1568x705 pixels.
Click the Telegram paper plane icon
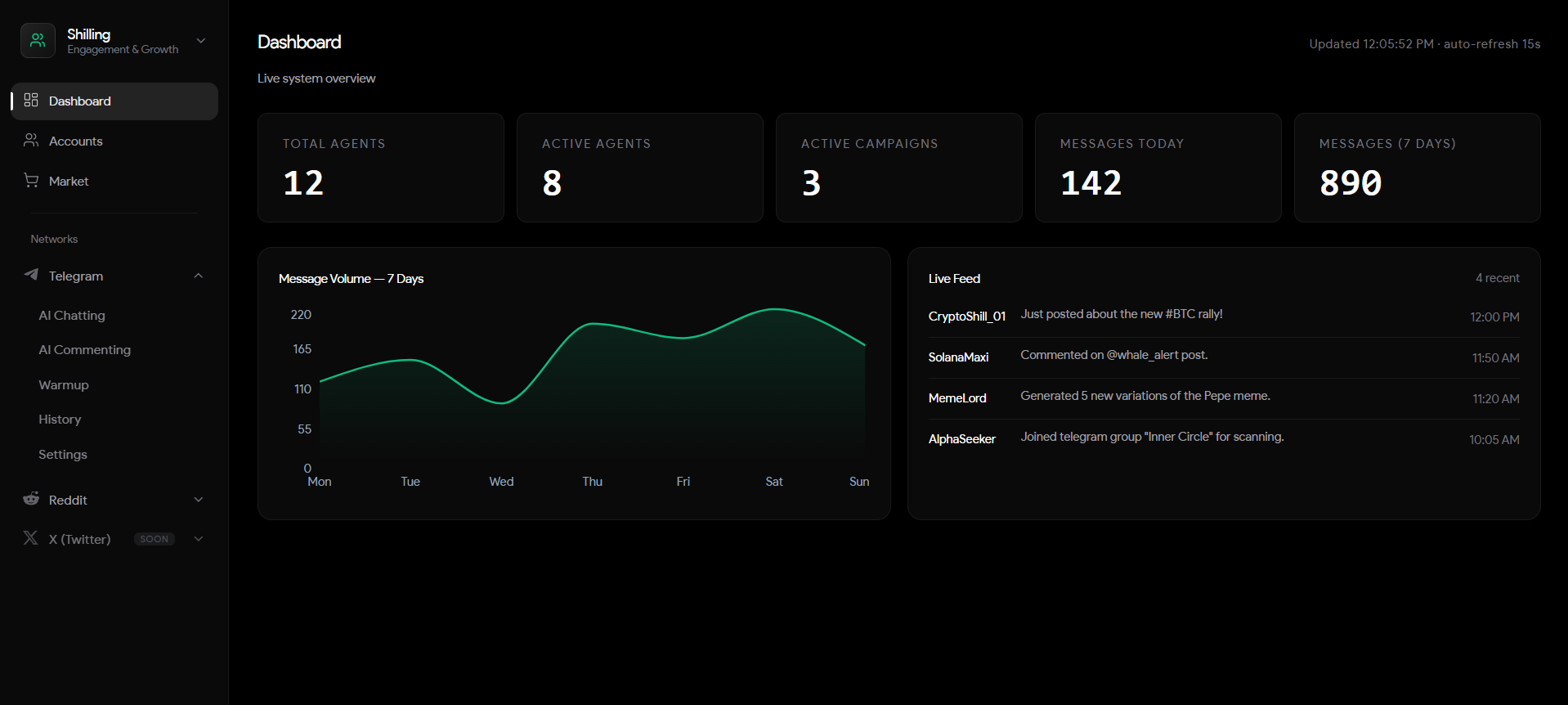(x=31, y=275)
